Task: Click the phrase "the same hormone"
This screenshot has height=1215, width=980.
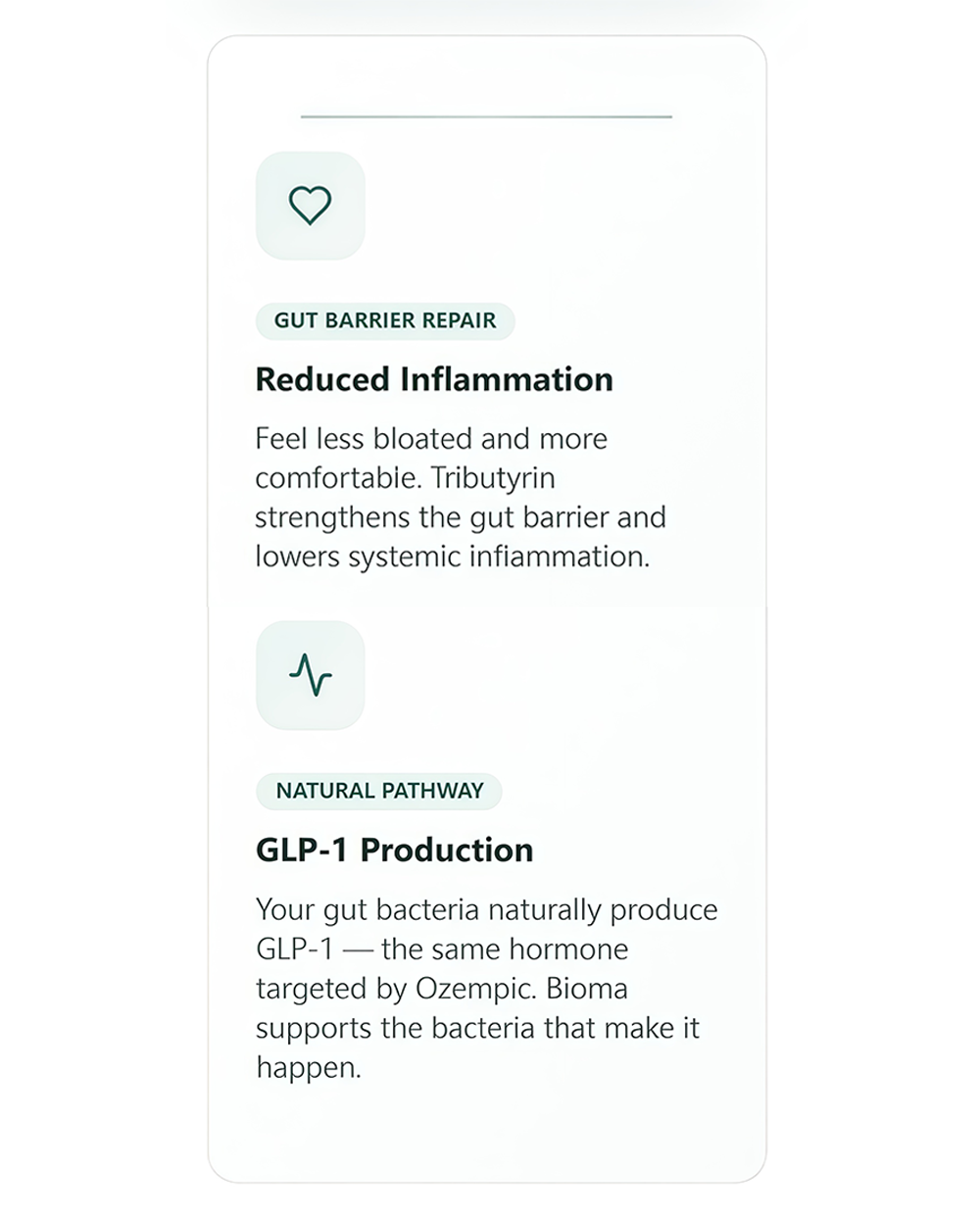Action: (x=505, y=949)
